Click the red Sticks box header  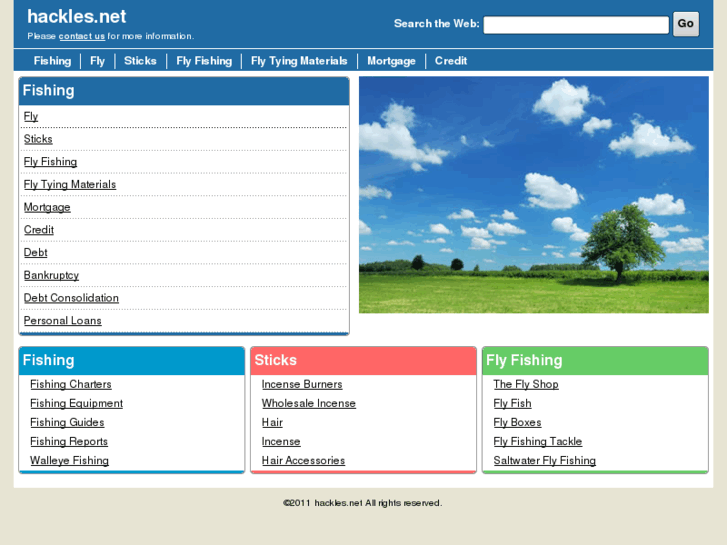tap(364, 360)
